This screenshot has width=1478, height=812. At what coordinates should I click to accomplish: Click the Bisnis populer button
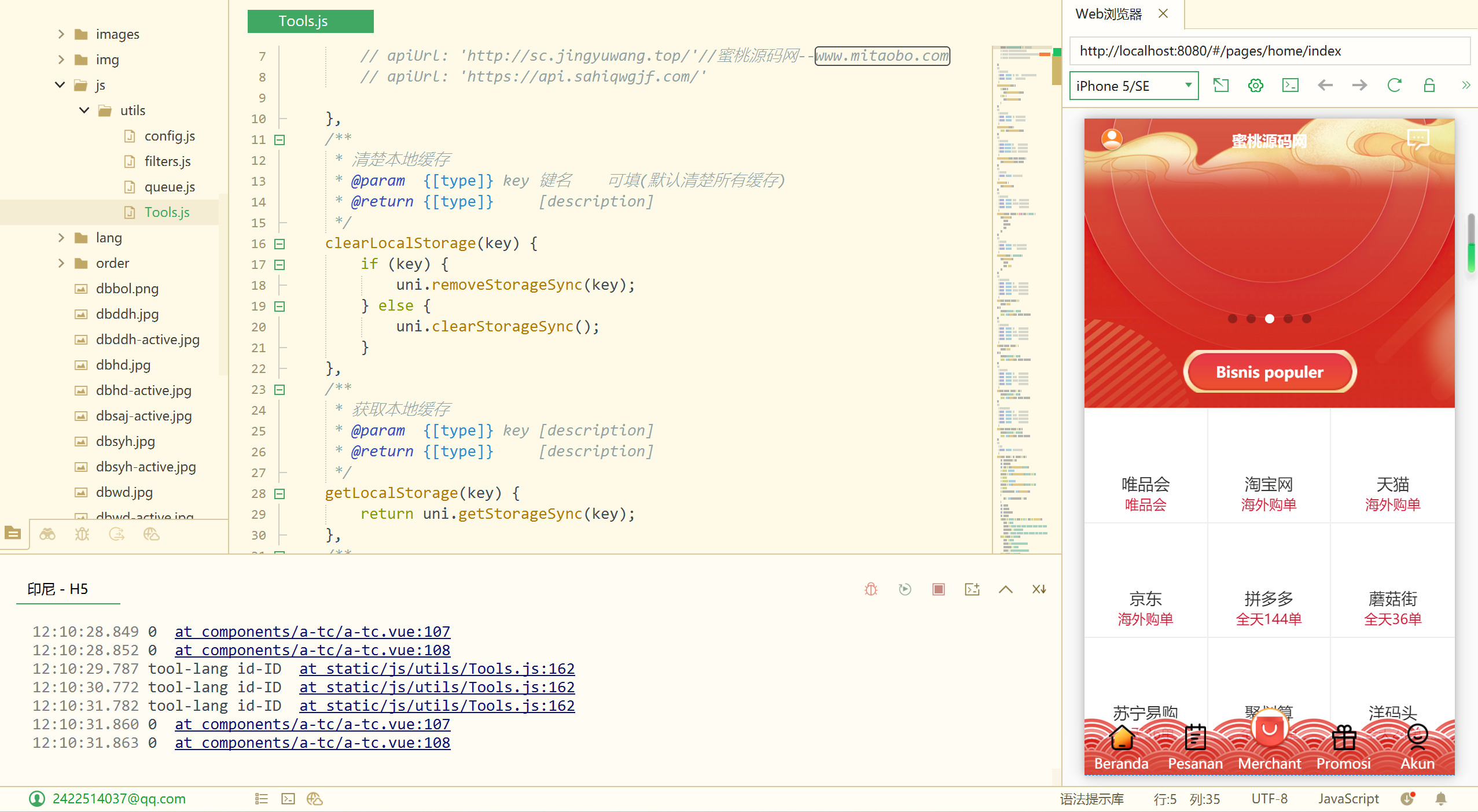pos(1270,372)
